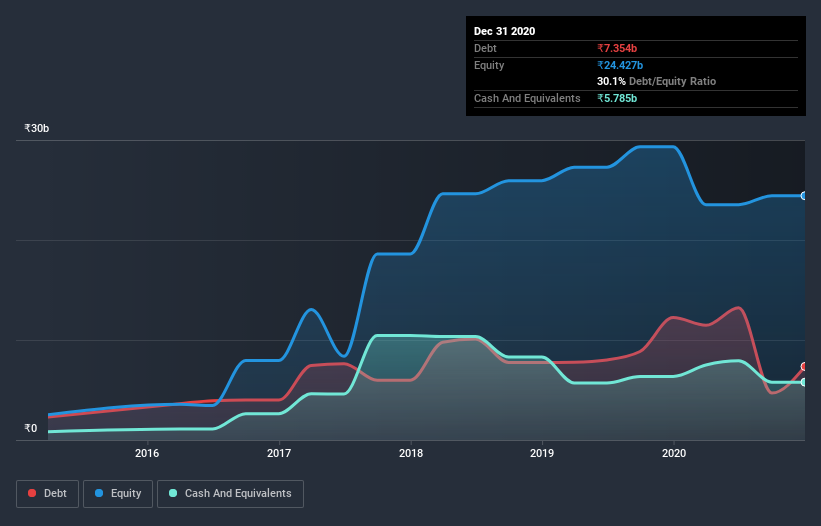Click the 2017 x-axis label
The width and height of the screenshot is (821, 526).
coord(279,453)
